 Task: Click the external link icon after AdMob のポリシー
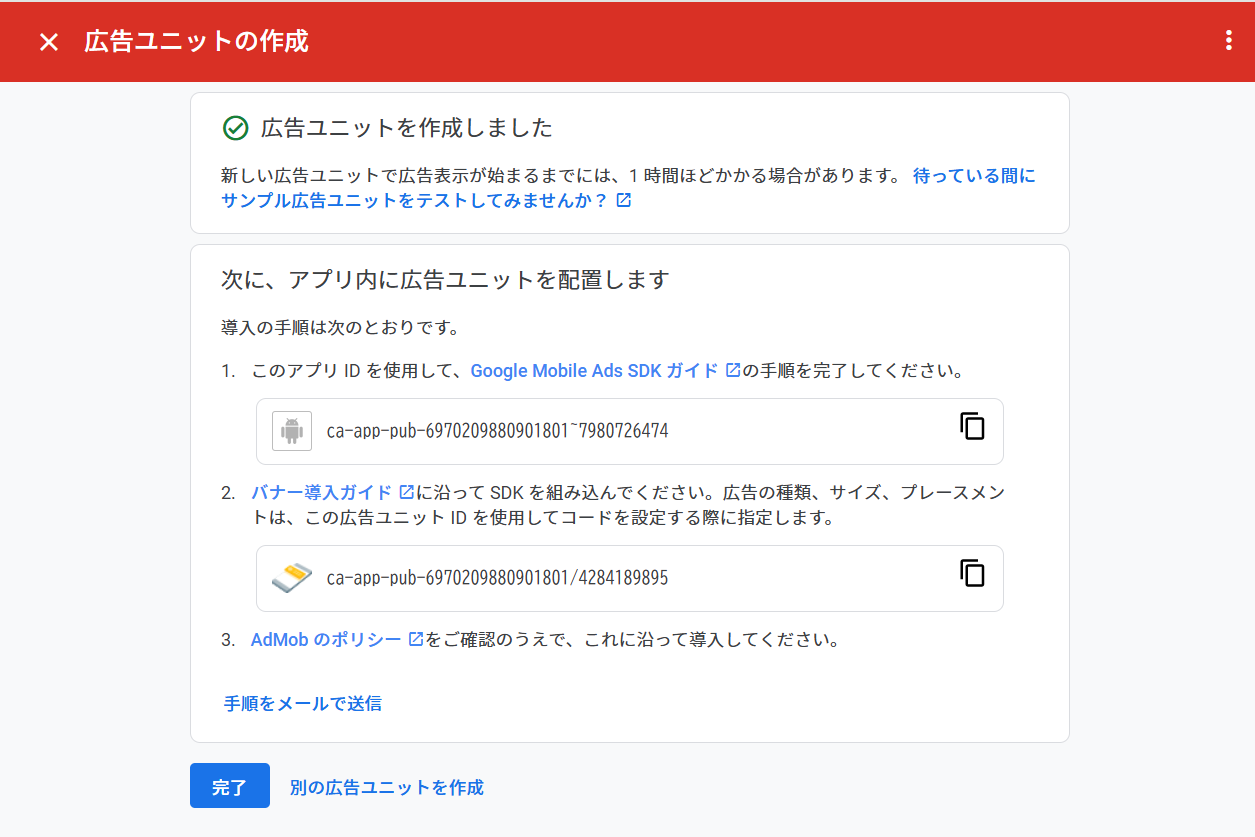pos(417,639)
